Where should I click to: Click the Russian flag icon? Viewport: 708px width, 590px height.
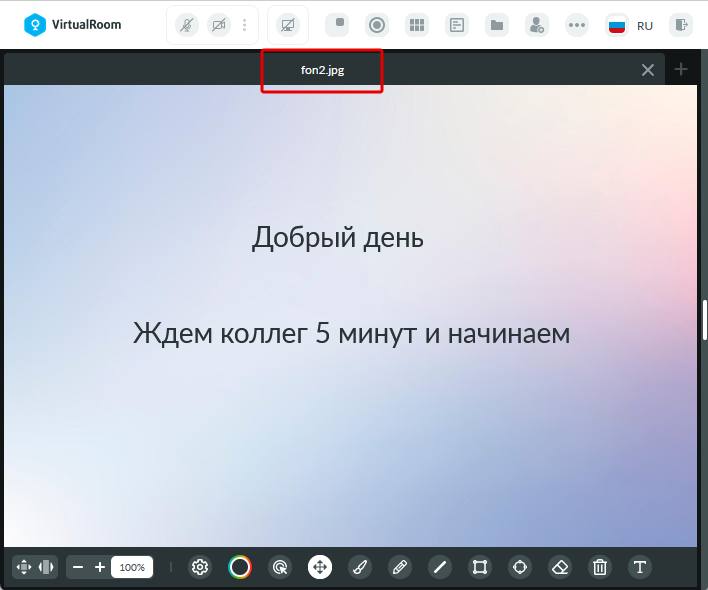click(617, 26)
